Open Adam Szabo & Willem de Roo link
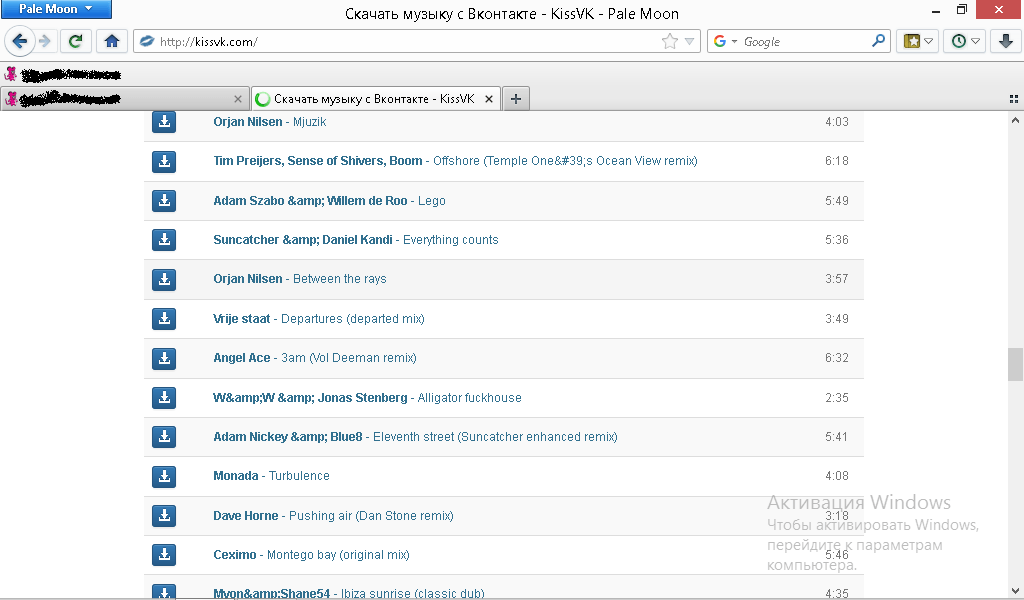The height and width of the screenshot is (600, 1024). tap(329, 200)
